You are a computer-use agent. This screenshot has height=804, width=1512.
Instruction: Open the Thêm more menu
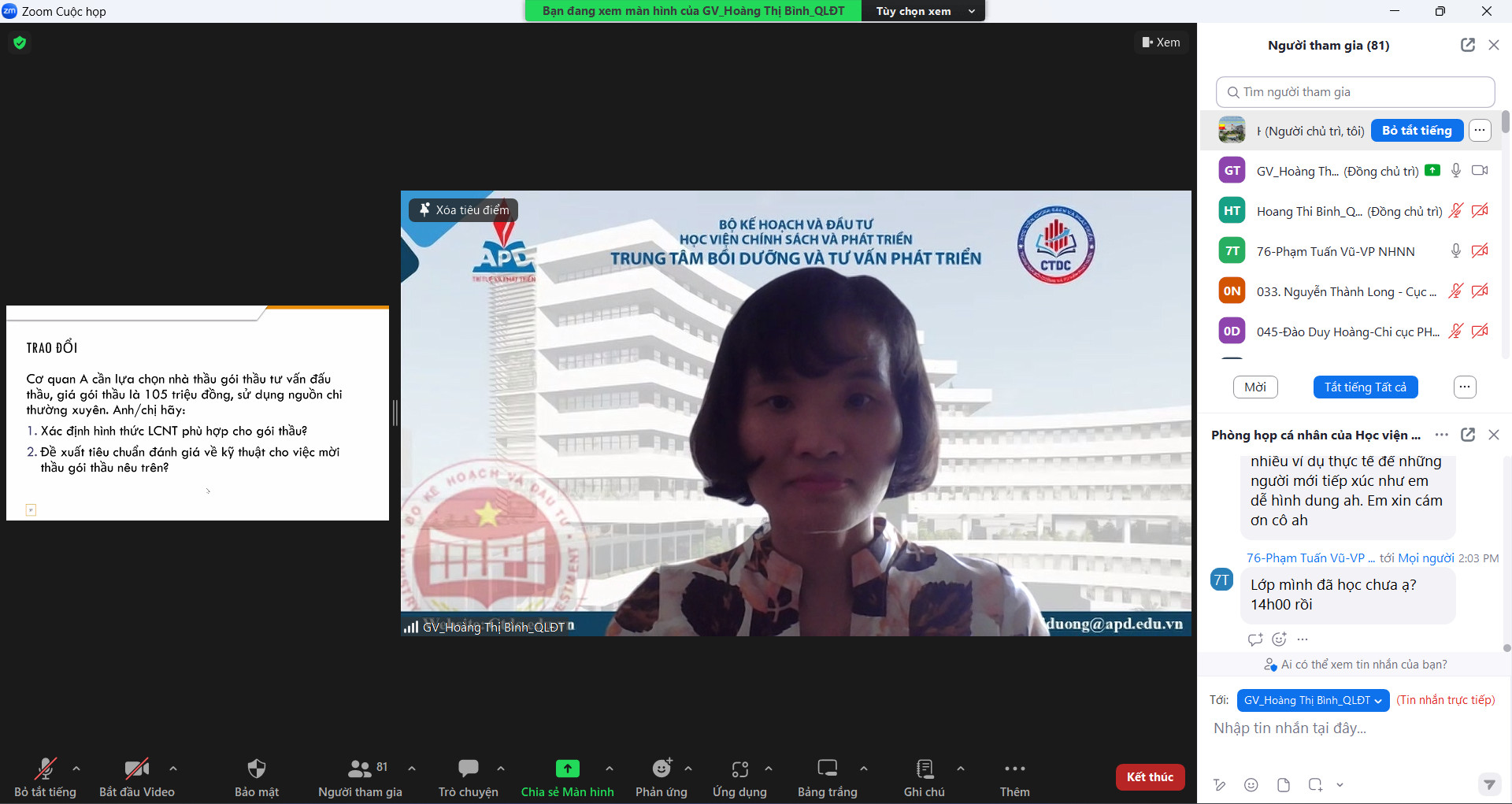tap(1014, 769)
